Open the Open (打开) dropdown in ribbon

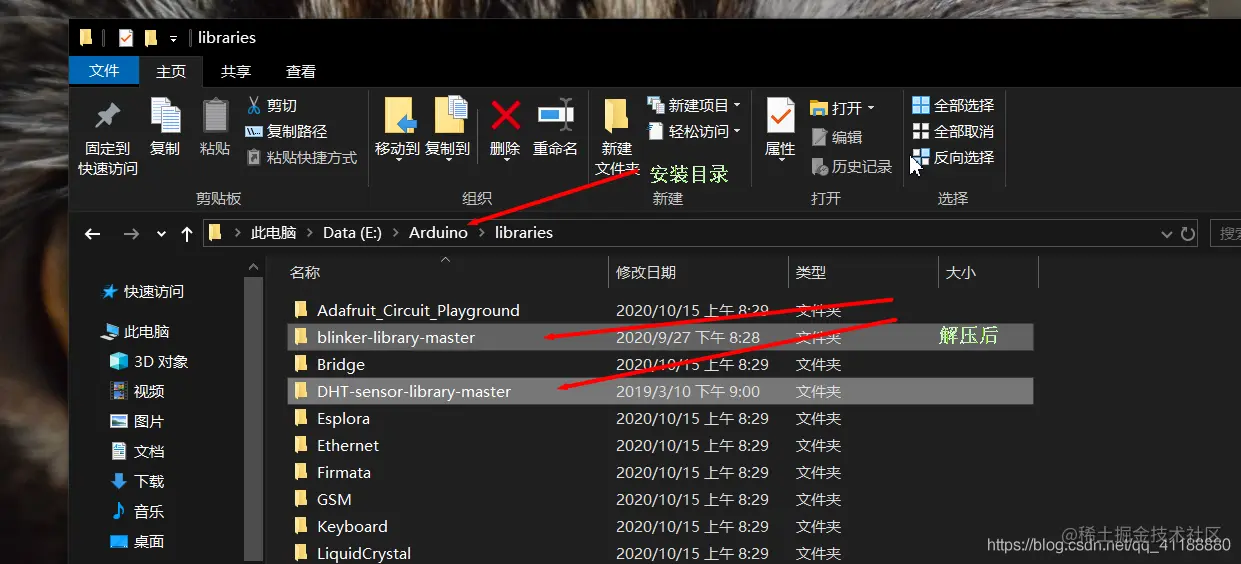pyautogui.click(x=842, y=107)
